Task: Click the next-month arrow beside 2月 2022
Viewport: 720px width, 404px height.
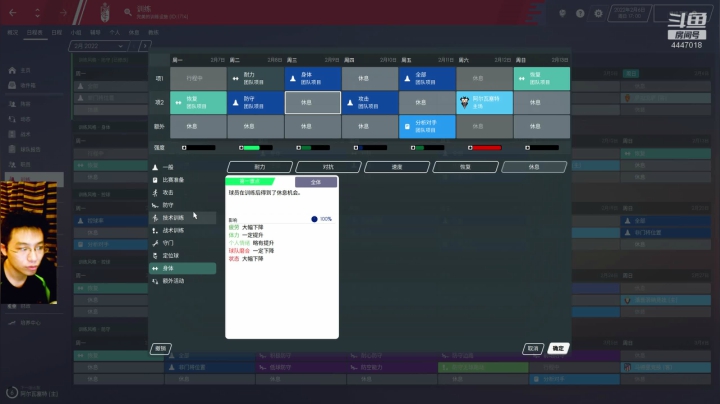Action: 145,46
